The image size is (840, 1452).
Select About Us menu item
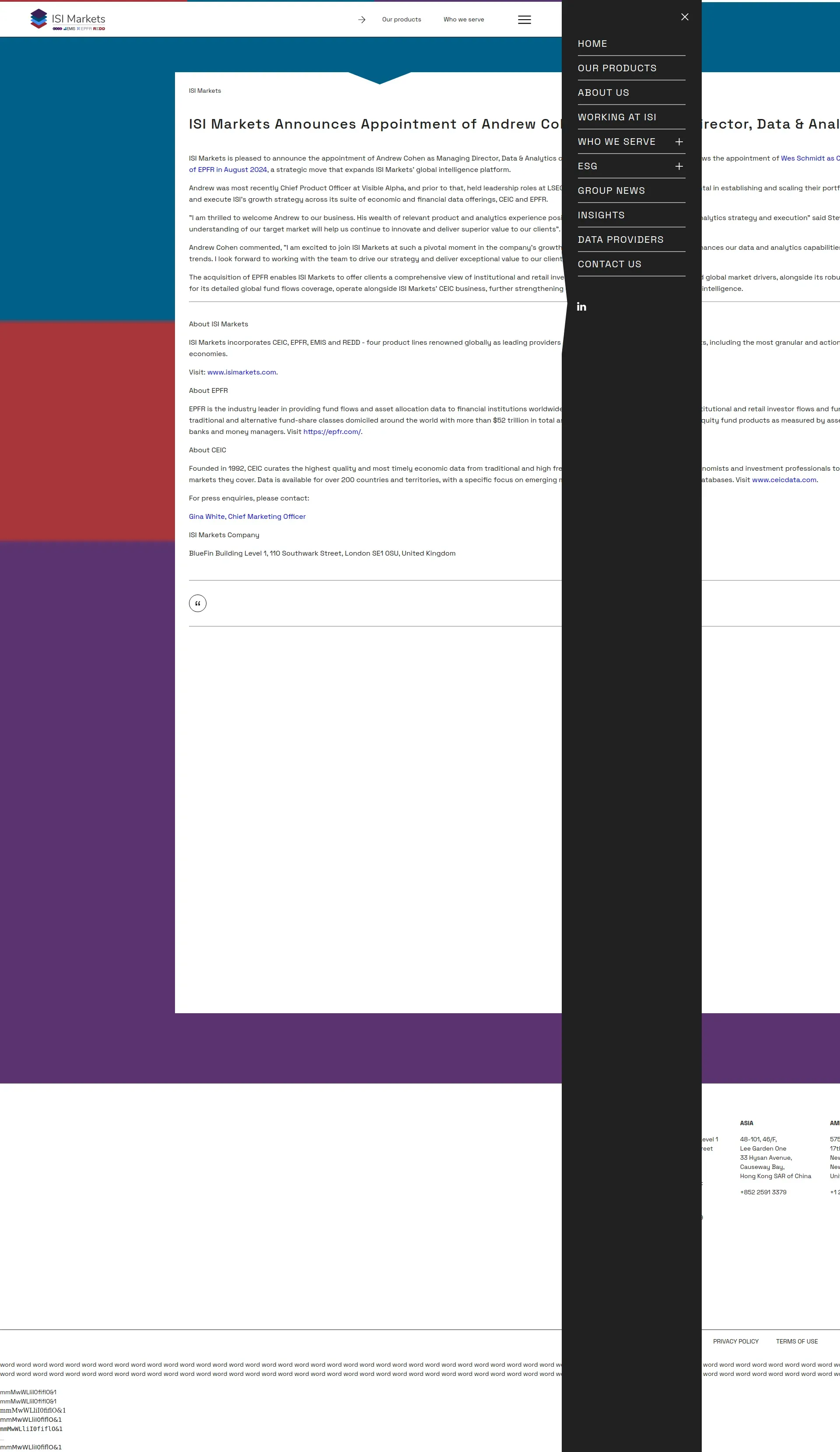tap(603, 93)
